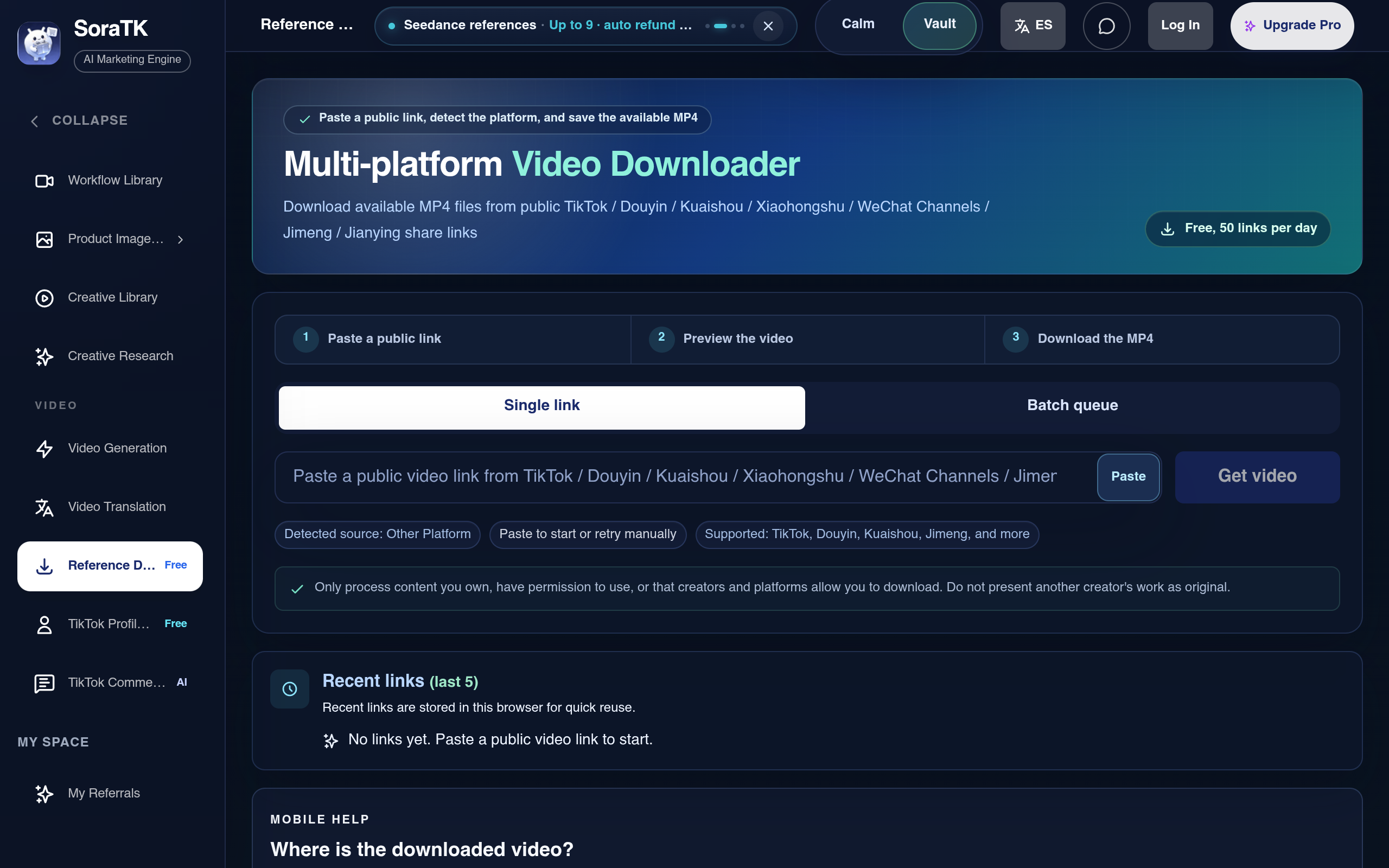Click step 2 Preview the video

(x=807, y=339)
